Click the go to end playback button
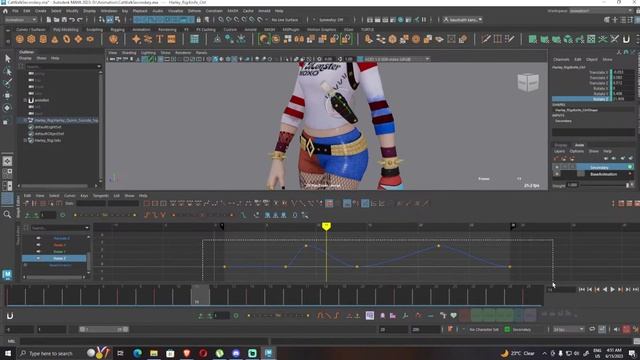640x360 pixels. pyautogui.click(x=635, y=289)
